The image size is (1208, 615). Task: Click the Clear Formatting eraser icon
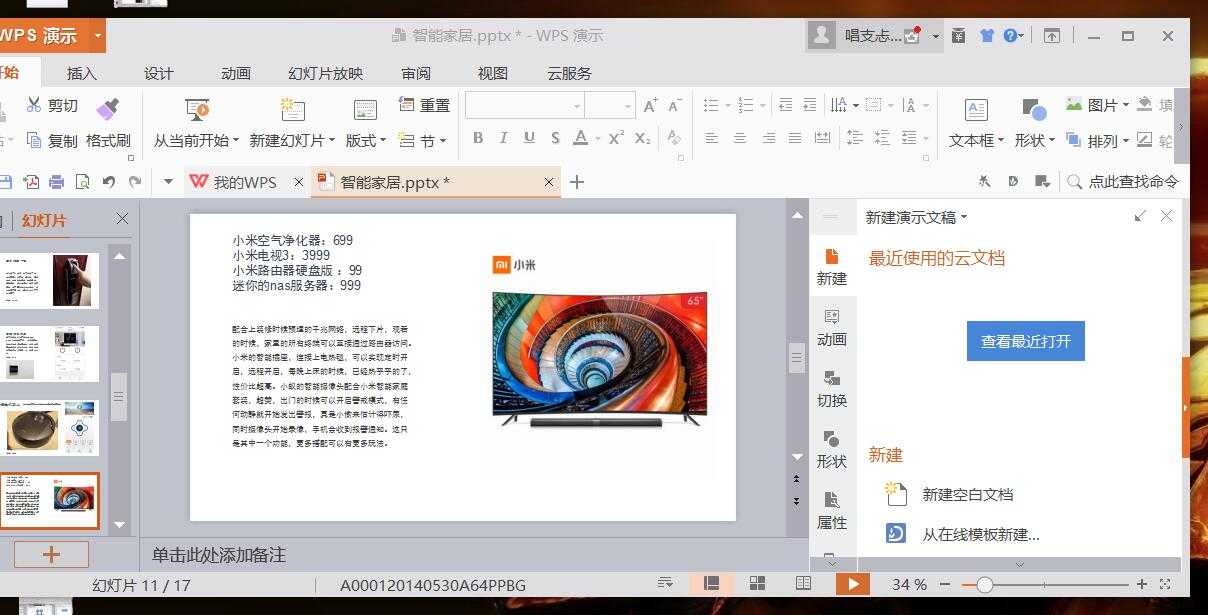(674, 138)
